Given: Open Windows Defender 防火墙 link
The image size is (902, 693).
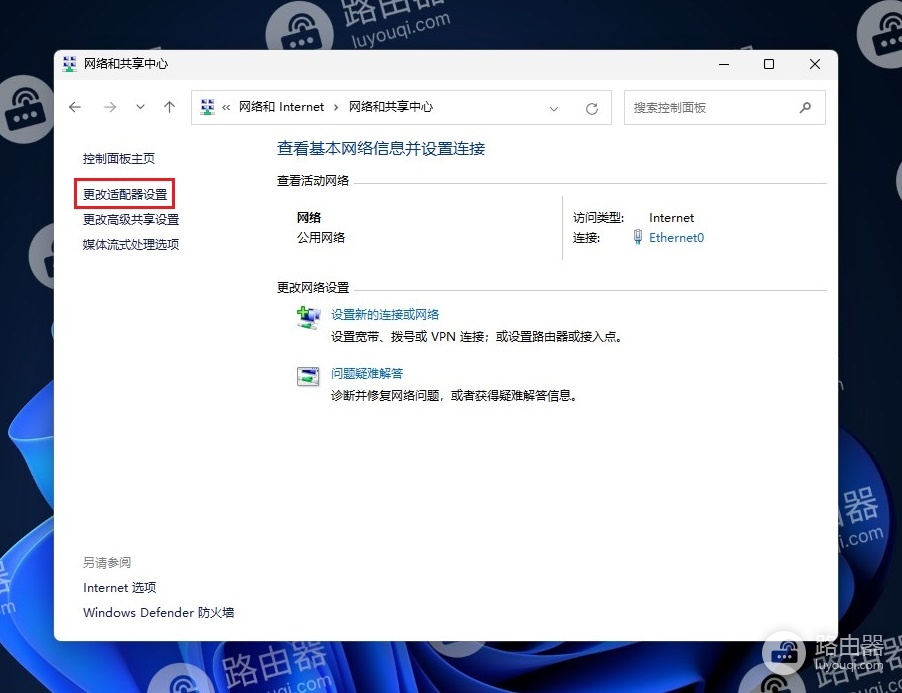Looking at the screenshot, I should (x=158, y=612).
